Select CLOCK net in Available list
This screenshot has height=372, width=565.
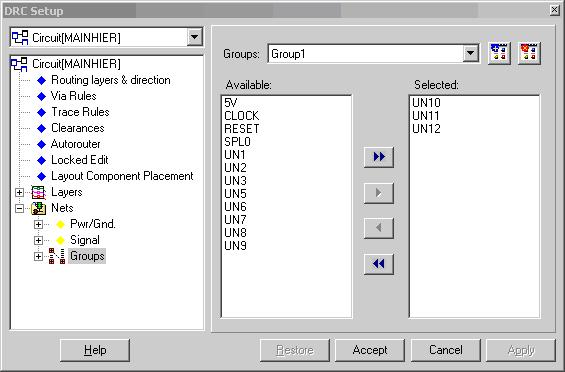(241, 116)
